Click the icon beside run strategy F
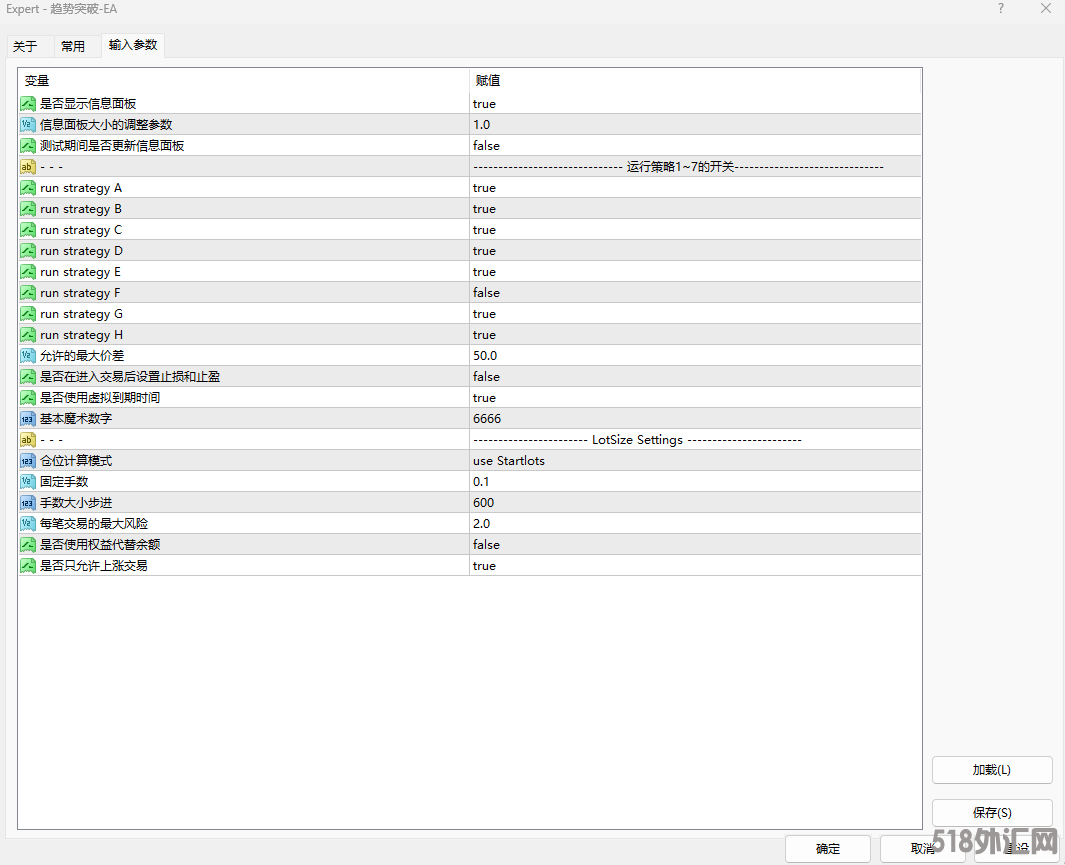Screen dimensions: 1065x865 coord(28,293)
